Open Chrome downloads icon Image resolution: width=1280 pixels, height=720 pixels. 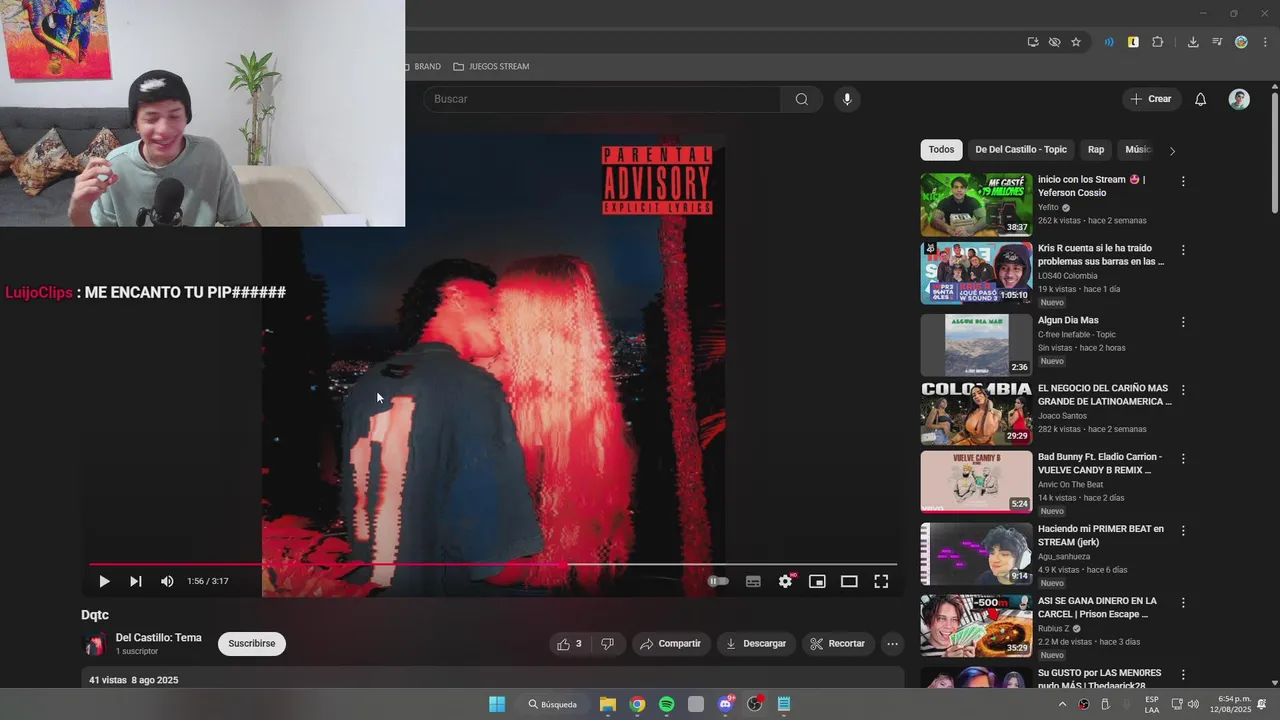coord(1193,42)
